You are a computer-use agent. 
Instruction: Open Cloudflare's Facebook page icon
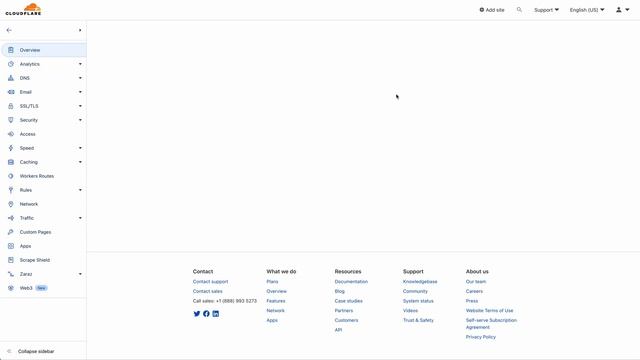pyautogui.click(x=206, y=313)
